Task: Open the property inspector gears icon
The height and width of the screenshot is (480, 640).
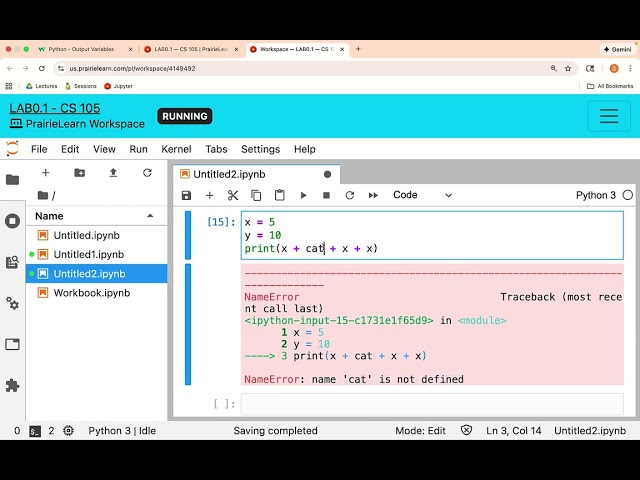Action: pos(12,303)
